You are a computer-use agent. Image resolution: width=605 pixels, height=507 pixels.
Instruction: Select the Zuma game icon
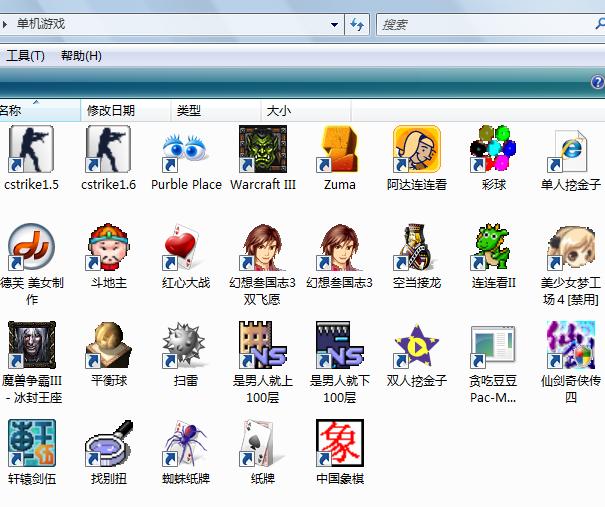[x=340, y=149]
